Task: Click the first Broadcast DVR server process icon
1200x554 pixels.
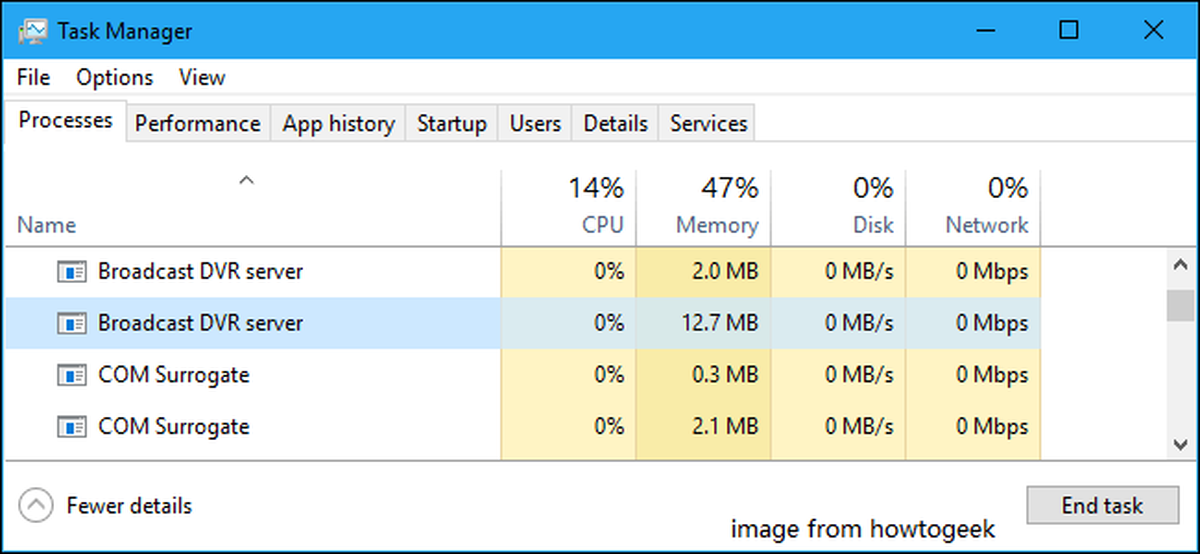Action: click(70, 271)
